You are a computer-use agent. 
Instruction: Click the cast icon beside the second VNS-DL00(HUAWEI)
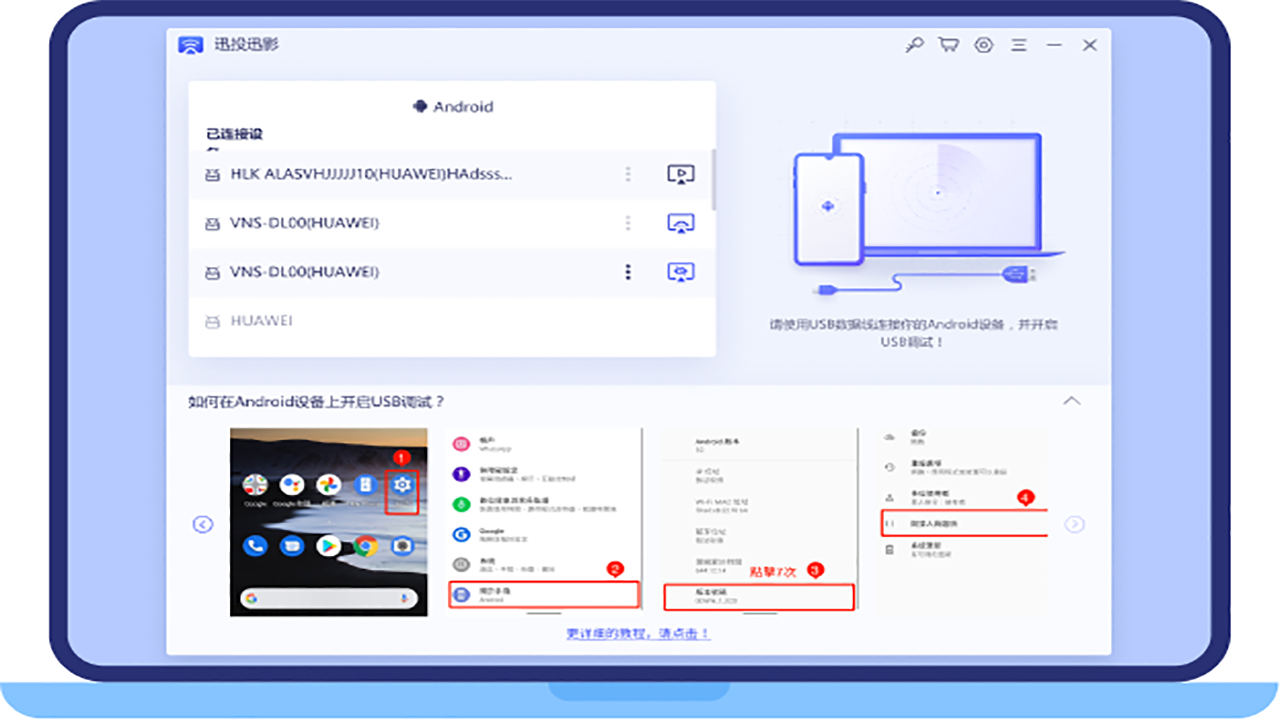683,271
